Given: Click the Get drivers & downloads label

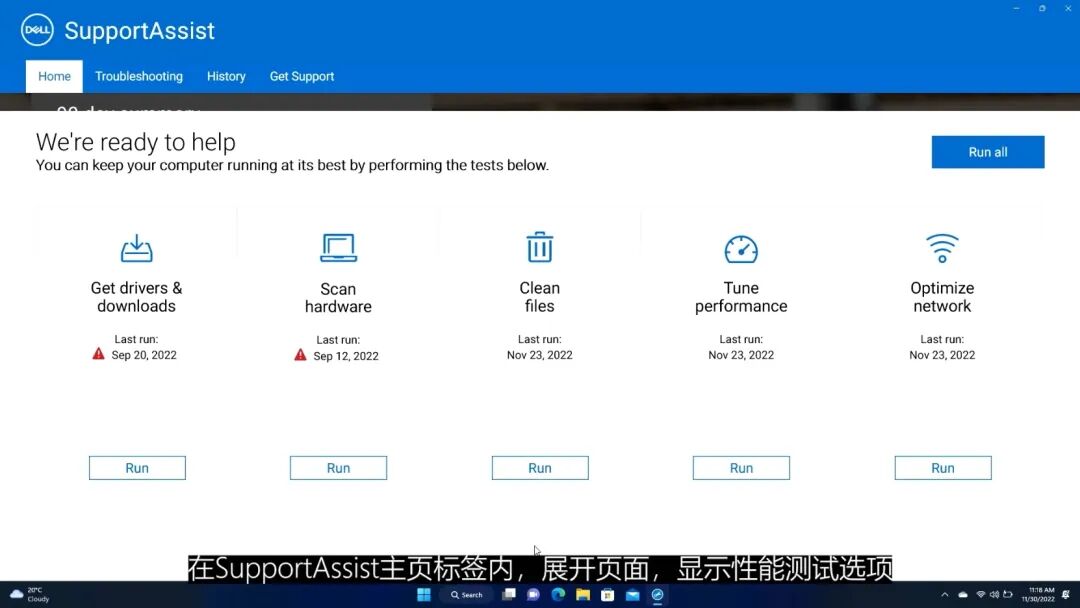Looking at the screenshot, I should click(136, 297).
